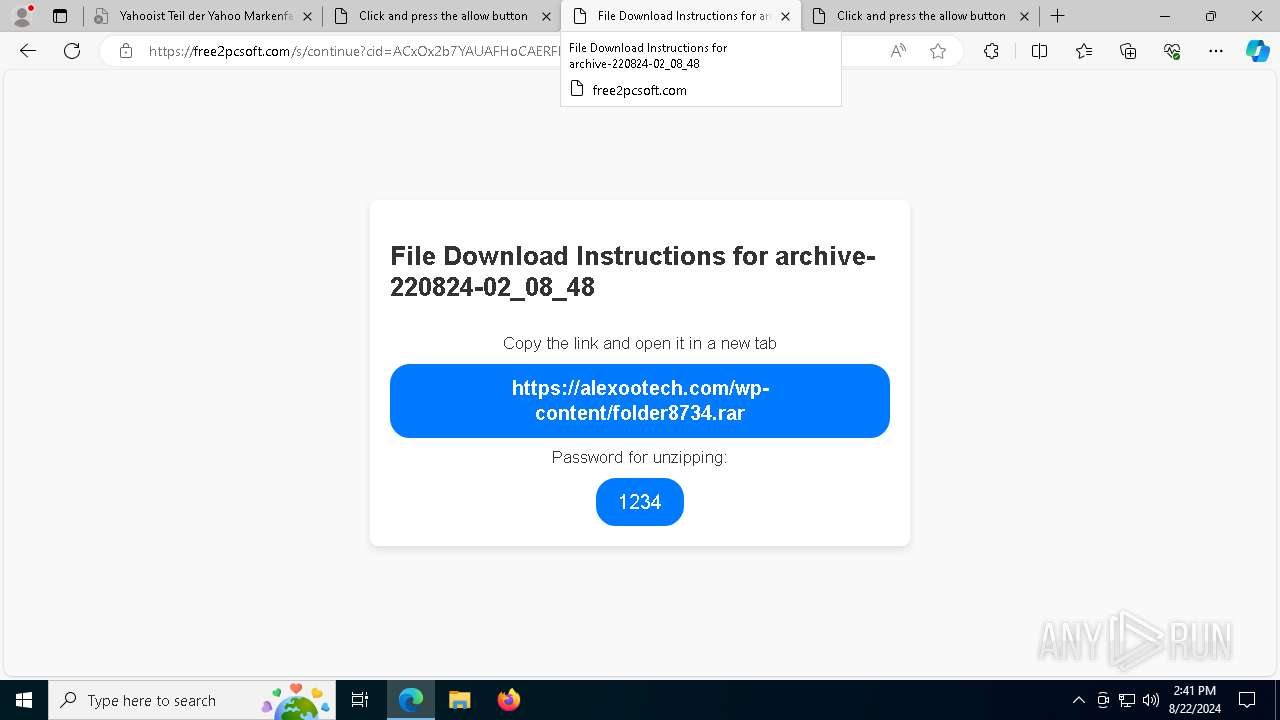
Task: Click the alexootech.com folder8734.rar link button
Action: point(640,401)
